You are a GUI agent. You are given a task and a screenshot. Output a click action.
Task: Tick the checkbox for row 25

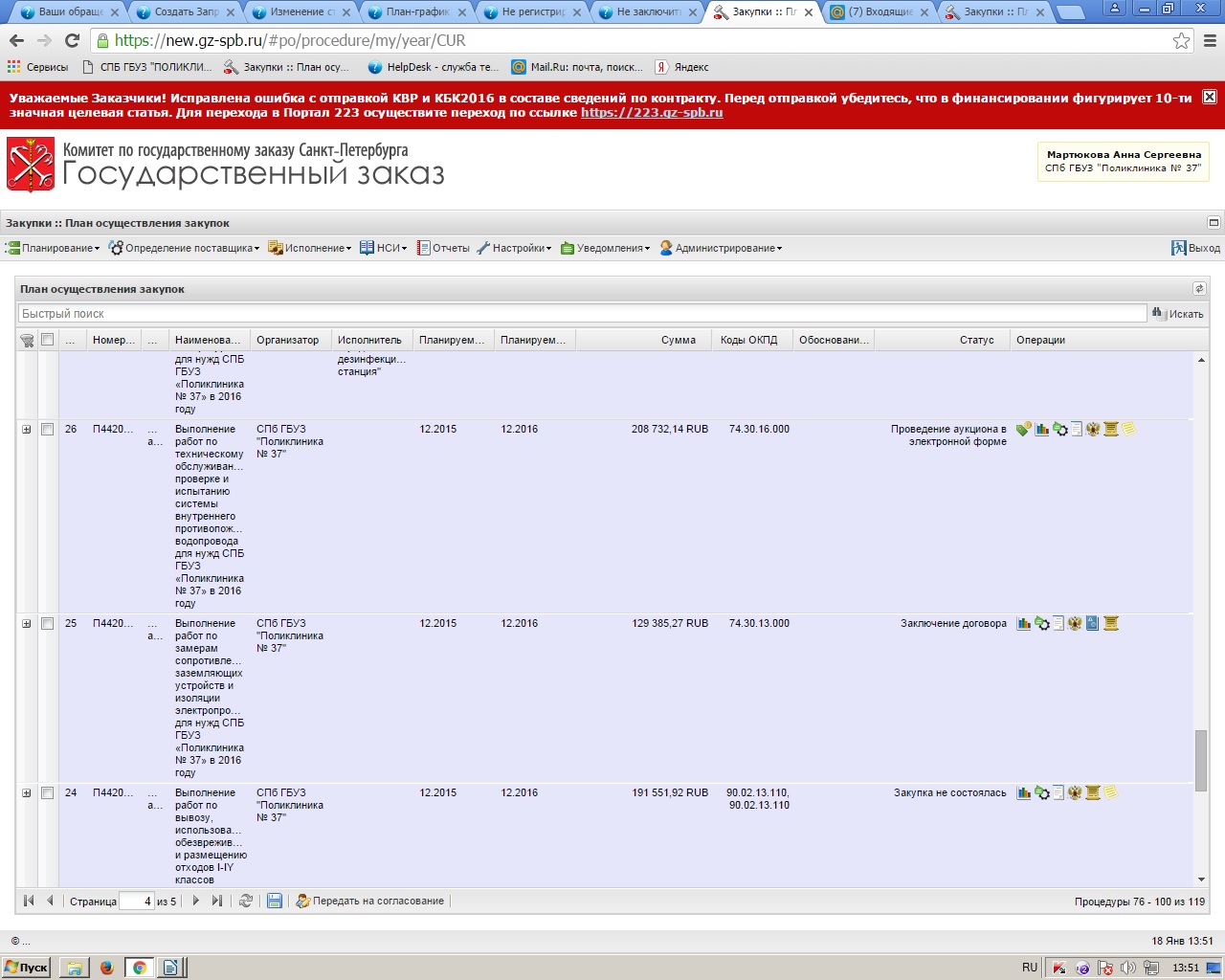[47, 624]
